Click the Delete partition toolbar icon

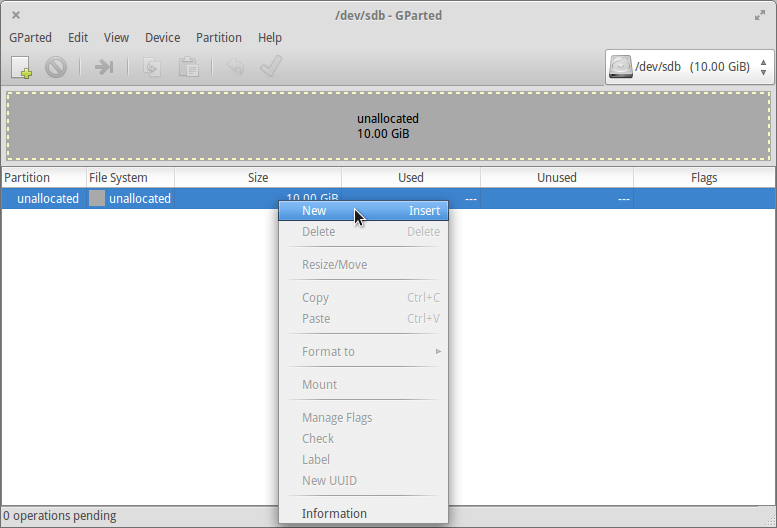click(56, 67)
